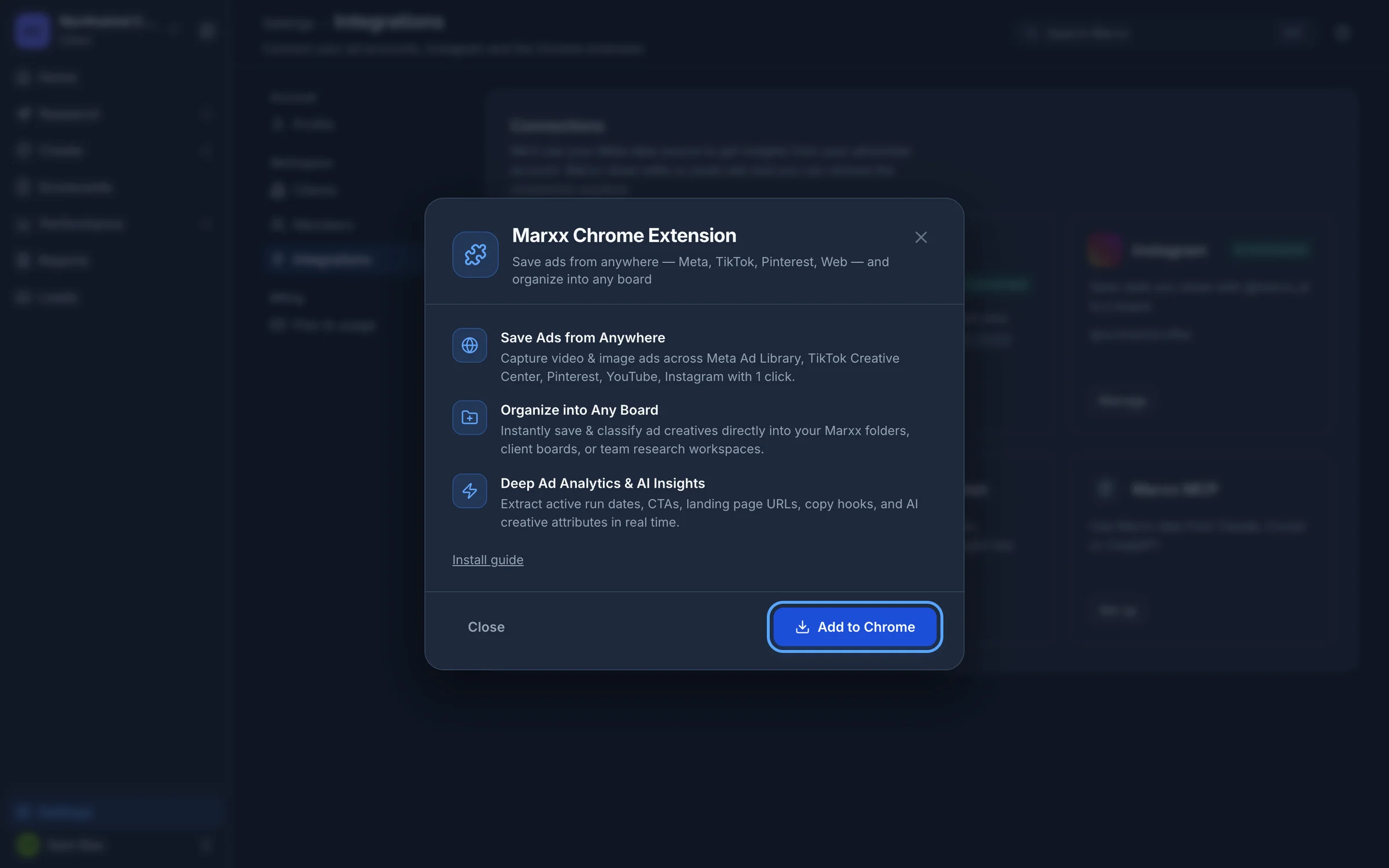Click the description starting 'Capture video & image ads'

pos(700,367)
